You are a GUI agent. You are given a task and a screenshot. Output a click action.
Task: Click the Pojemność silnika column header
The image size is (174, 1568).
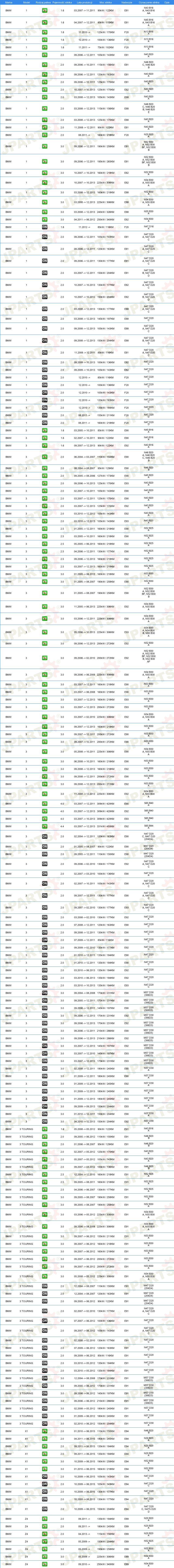pyautogui.click(x=62, y=2)
